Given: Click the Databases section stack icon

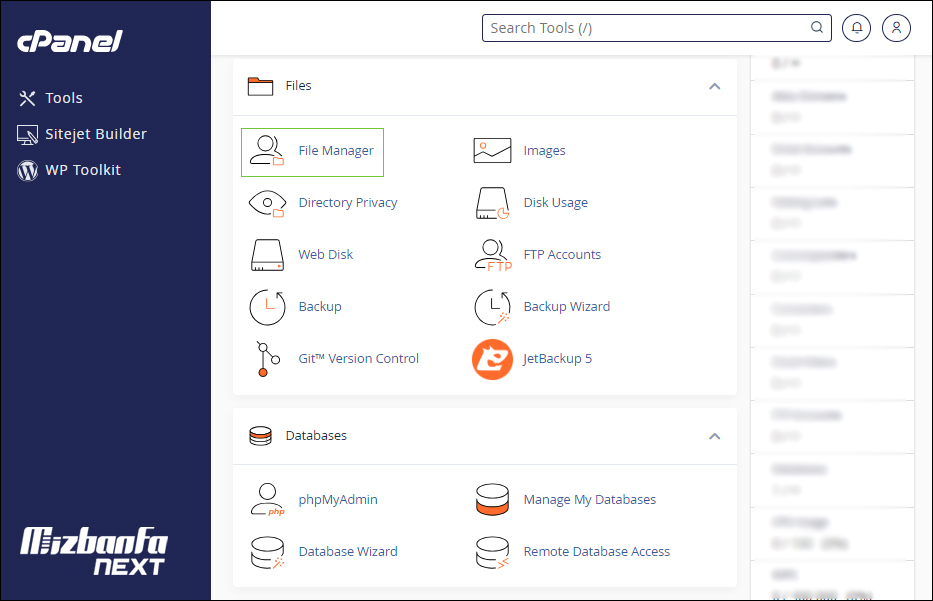Looking at the screenshot, I should [x=260, y=436].
